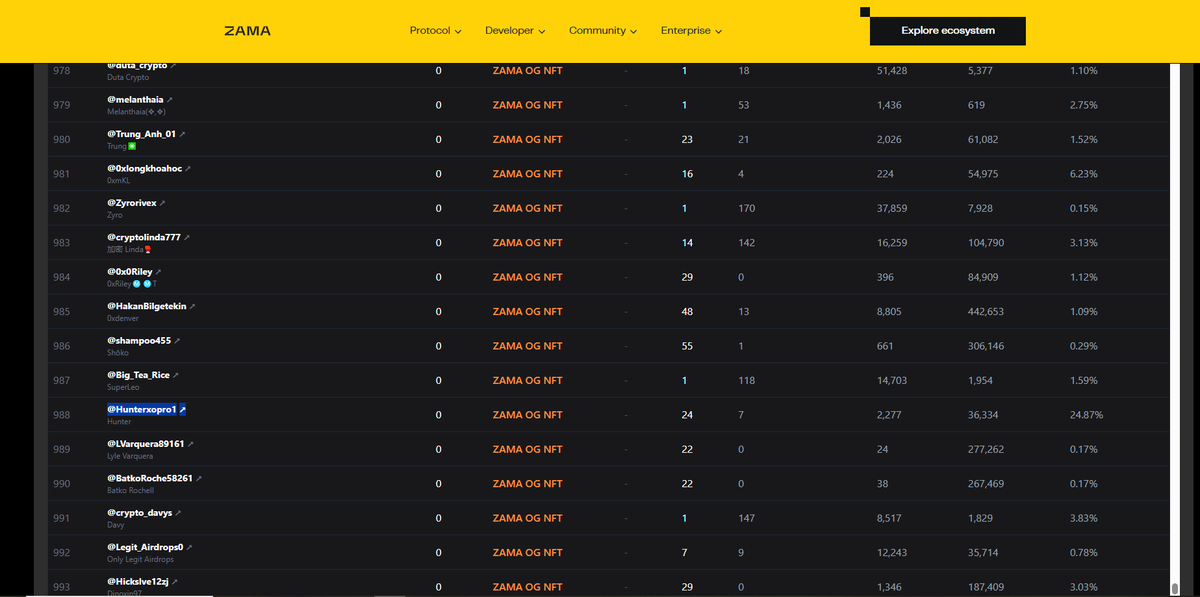Viewport: 1200px width, 597px height.
Task: Click the 277,262 value
Action: (986, 449)
